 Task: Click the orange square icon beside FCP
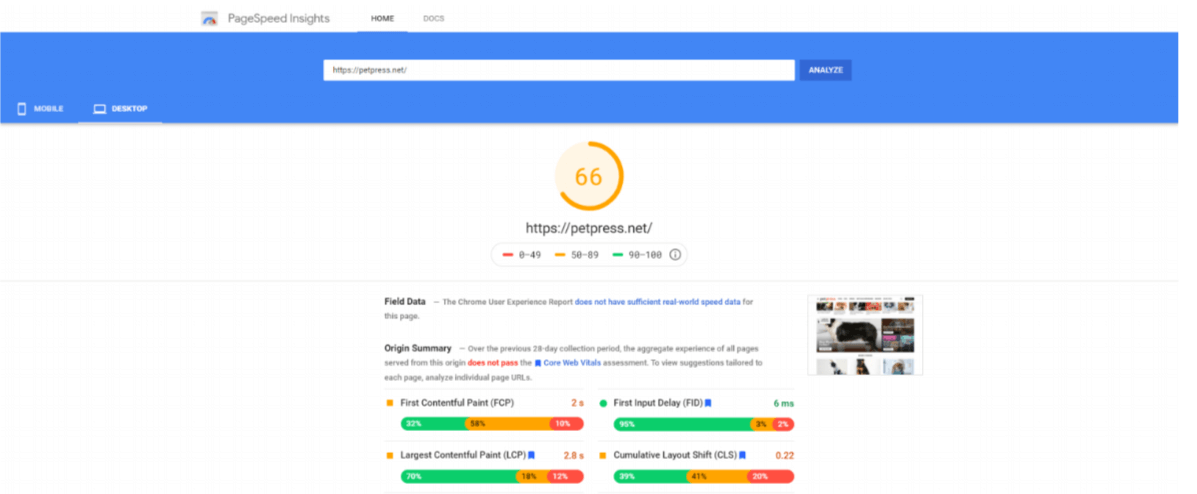pyautogui.click(x=389, y=402)
